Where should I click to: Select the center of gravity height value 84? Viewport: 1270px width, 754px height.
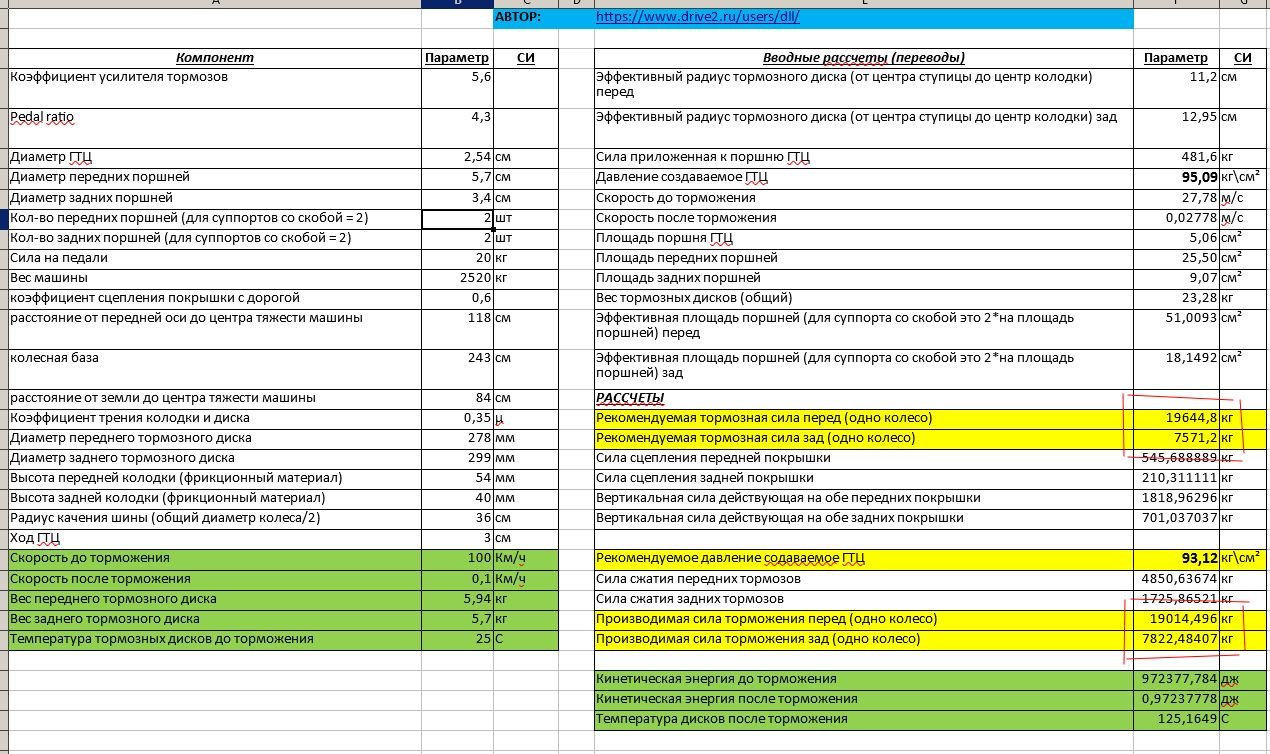(458, 398)
